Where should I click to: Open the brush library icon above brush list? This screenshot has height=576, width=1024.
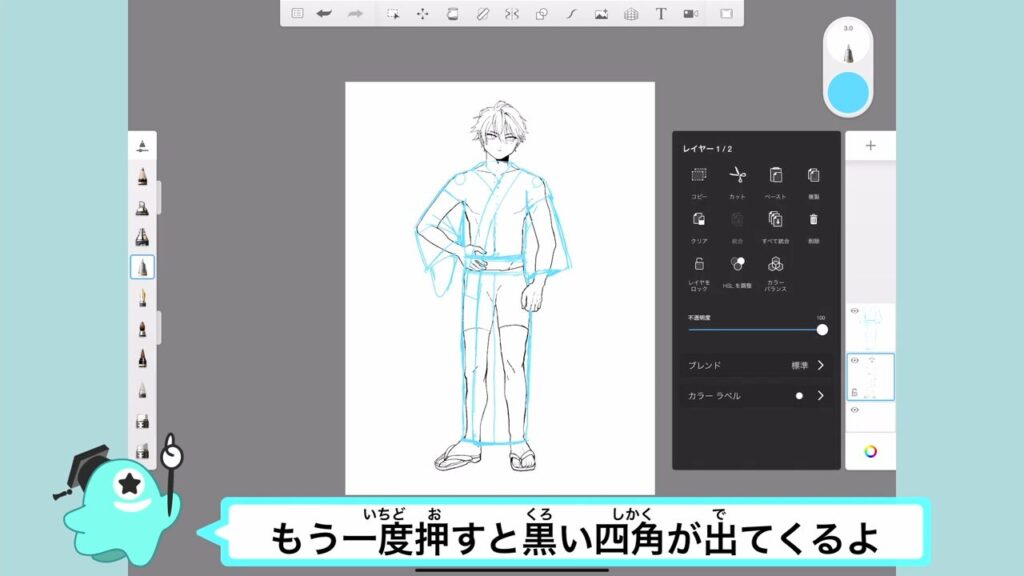point(142,146)
